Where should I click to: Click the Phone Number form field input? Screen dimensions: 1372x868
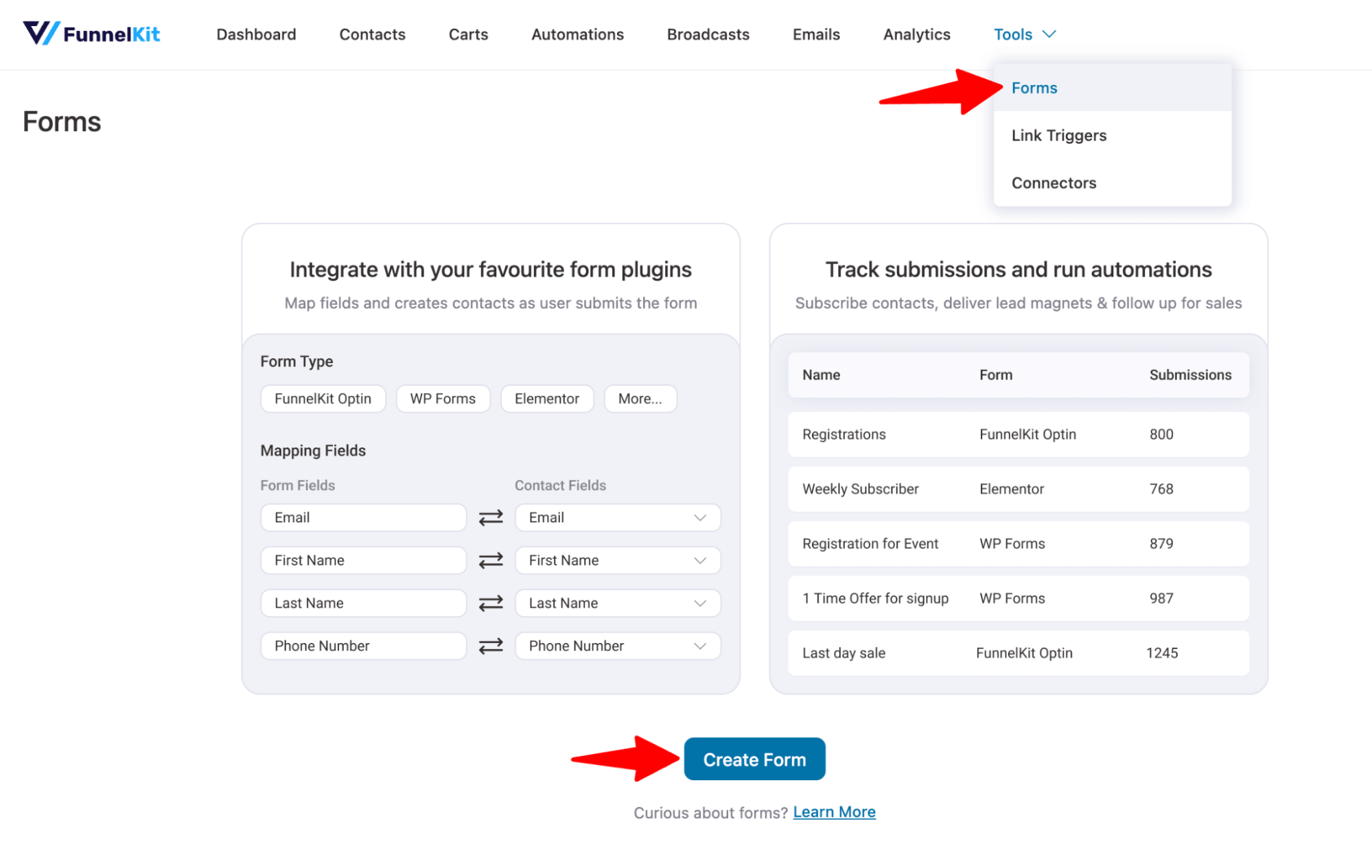[x=364, y=646]
